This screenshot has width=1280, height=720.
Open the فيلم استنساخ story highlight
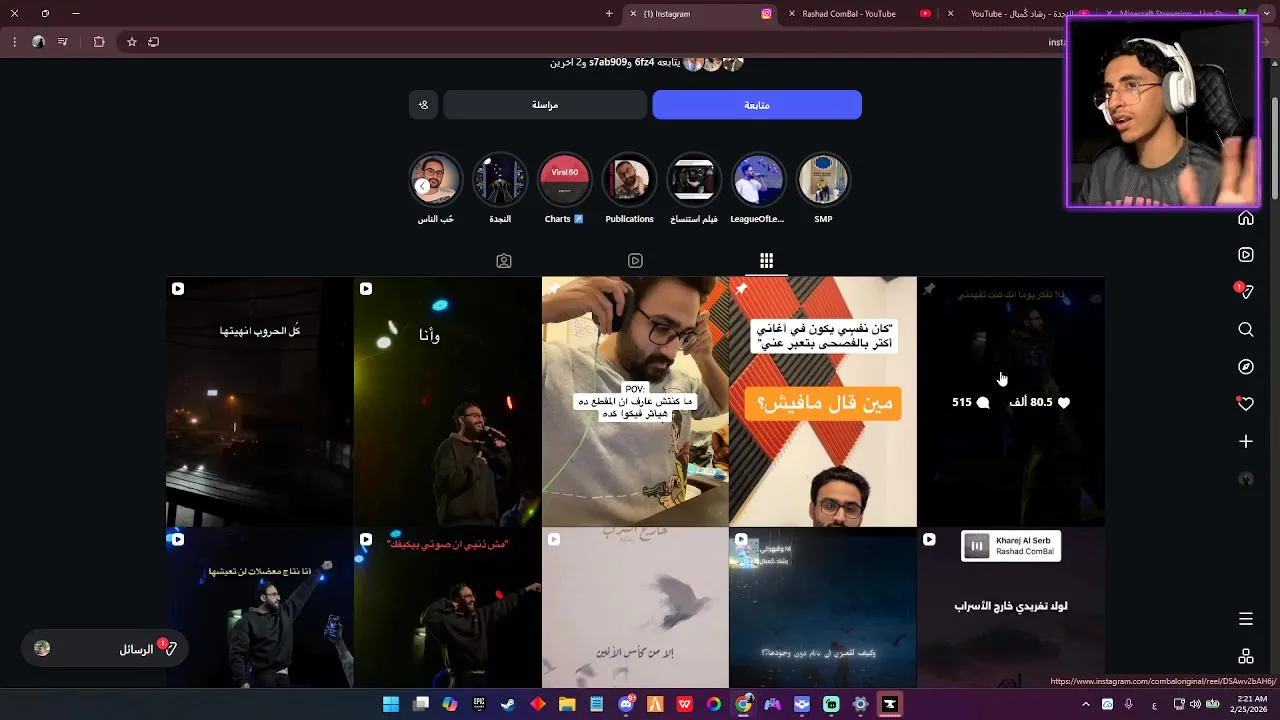pos(694,187)
